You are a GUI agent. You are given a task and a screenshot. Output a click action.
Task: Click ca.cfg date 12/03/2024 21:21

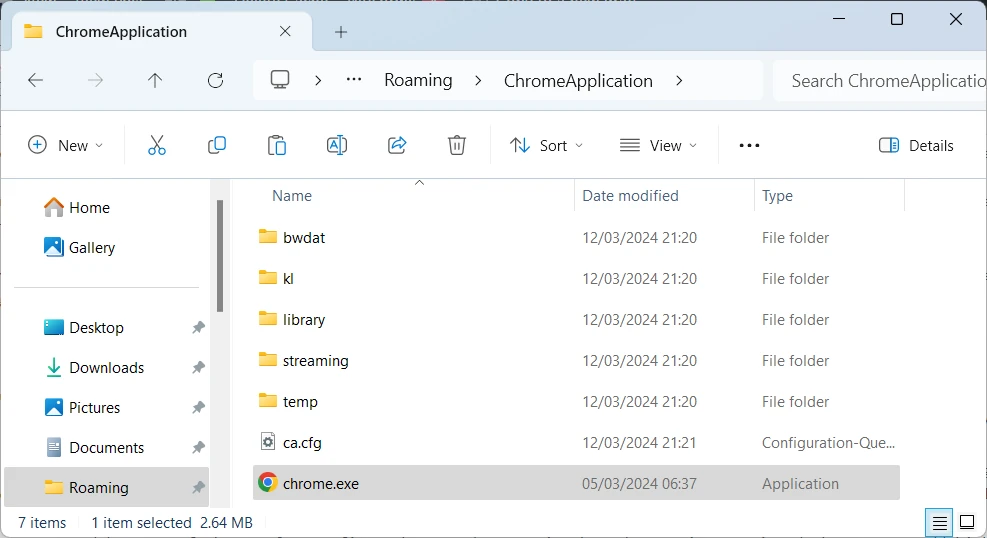(x=639, y=442)
